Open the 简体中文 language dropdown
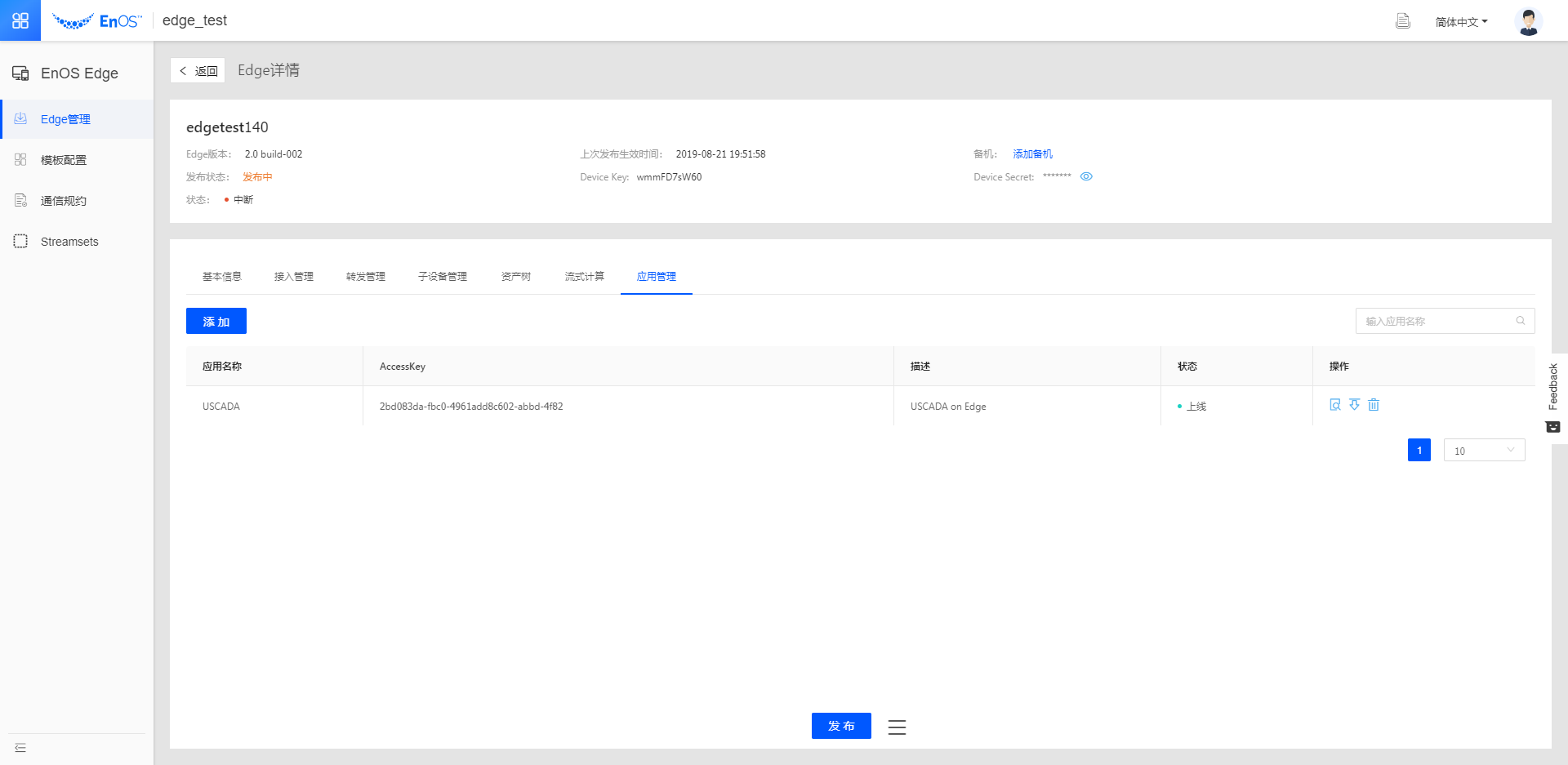This screenshot has height=765, width=1568. click(1461, 22)
